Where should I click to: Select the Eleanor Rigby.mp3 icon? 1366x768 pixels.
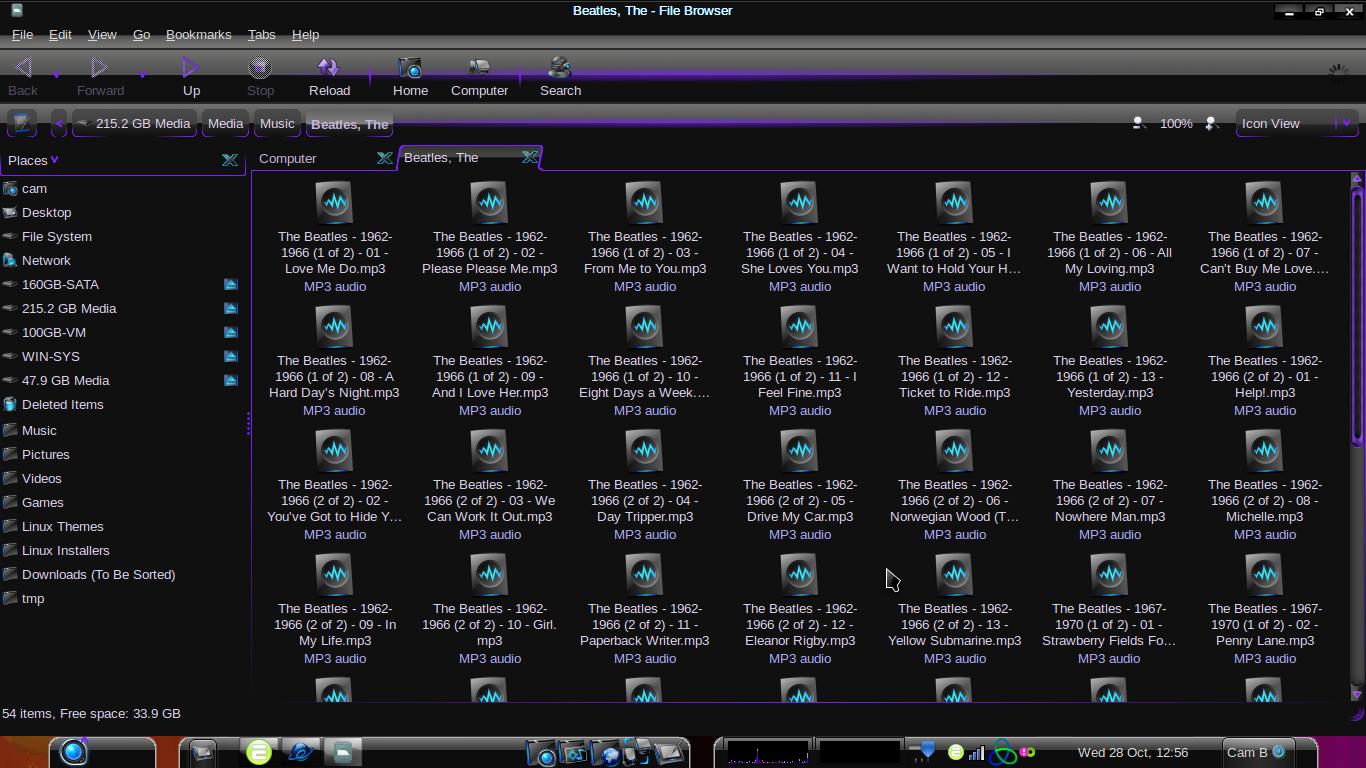[x=799, y=574]
